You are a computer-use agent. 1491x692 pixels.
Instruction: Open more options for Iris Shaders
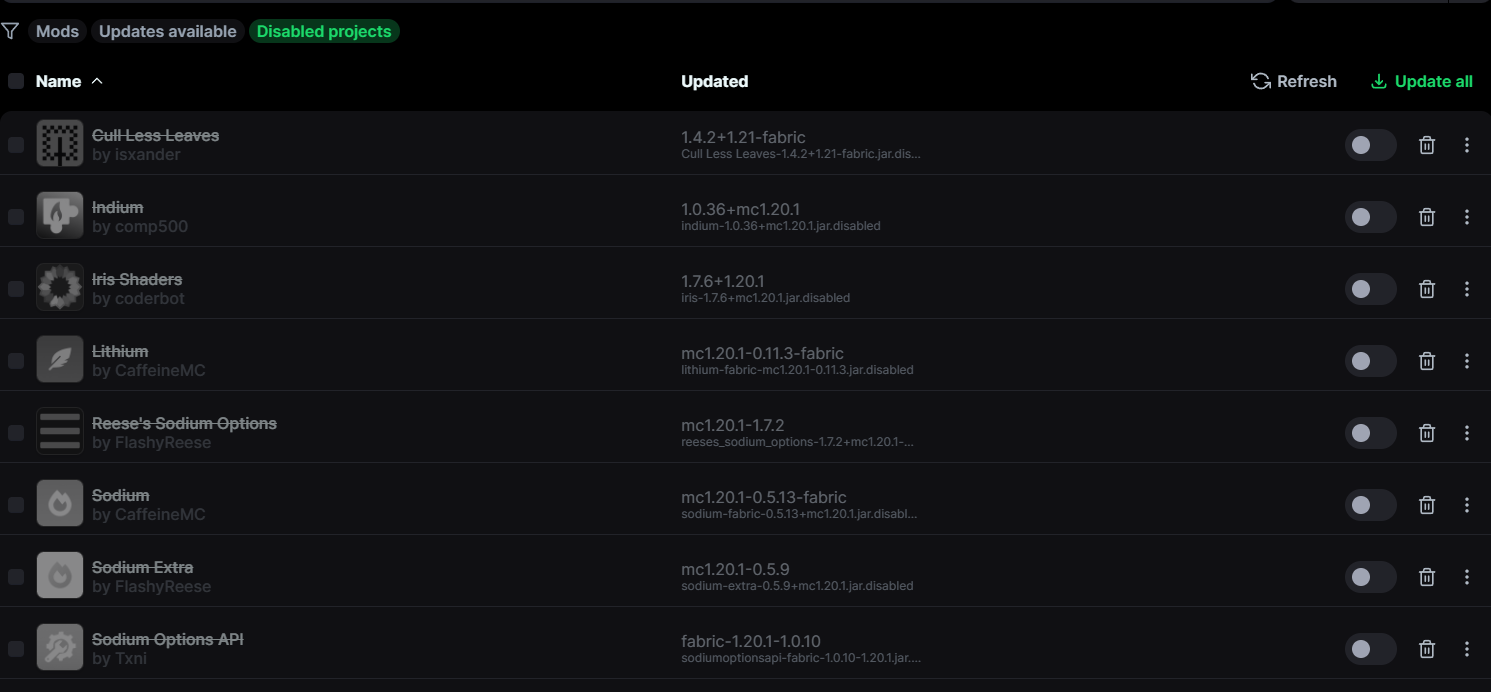pos(1467,289)
